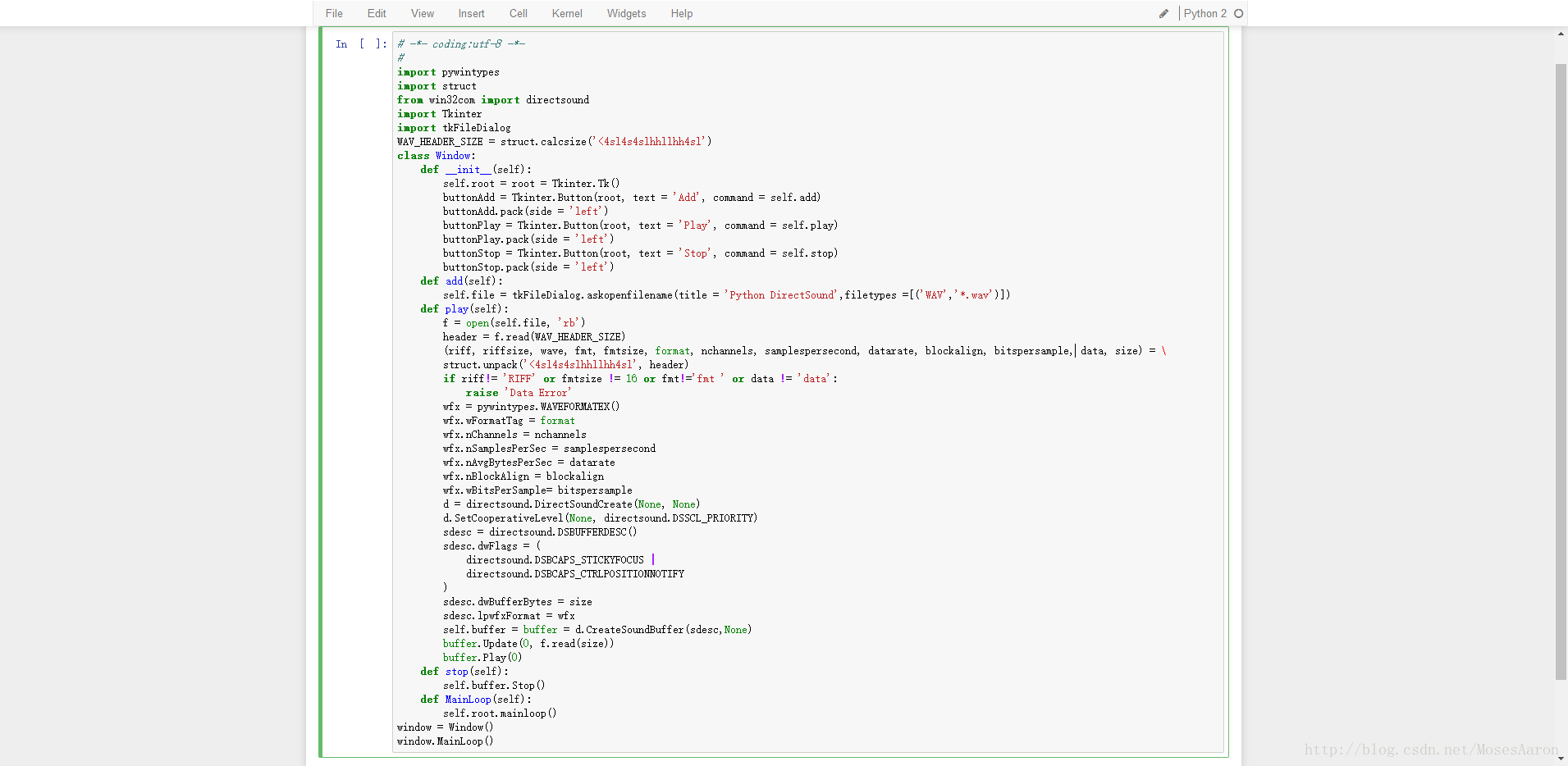The image size is (1568, 766).
Task: Click the buttonPlay Tkinter.Button line
Action: pyautogui.click(x=641, y=226)
